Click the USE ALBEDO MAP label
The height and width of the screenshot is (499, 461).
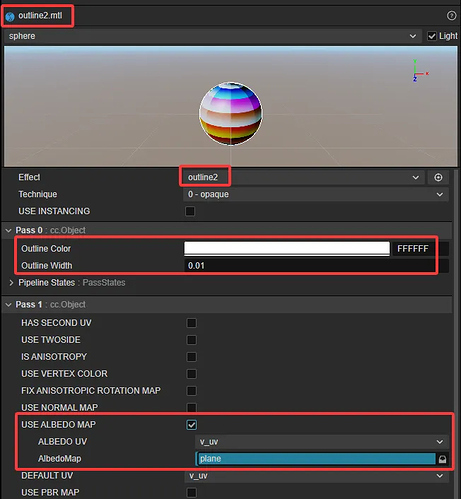(58, 425)
